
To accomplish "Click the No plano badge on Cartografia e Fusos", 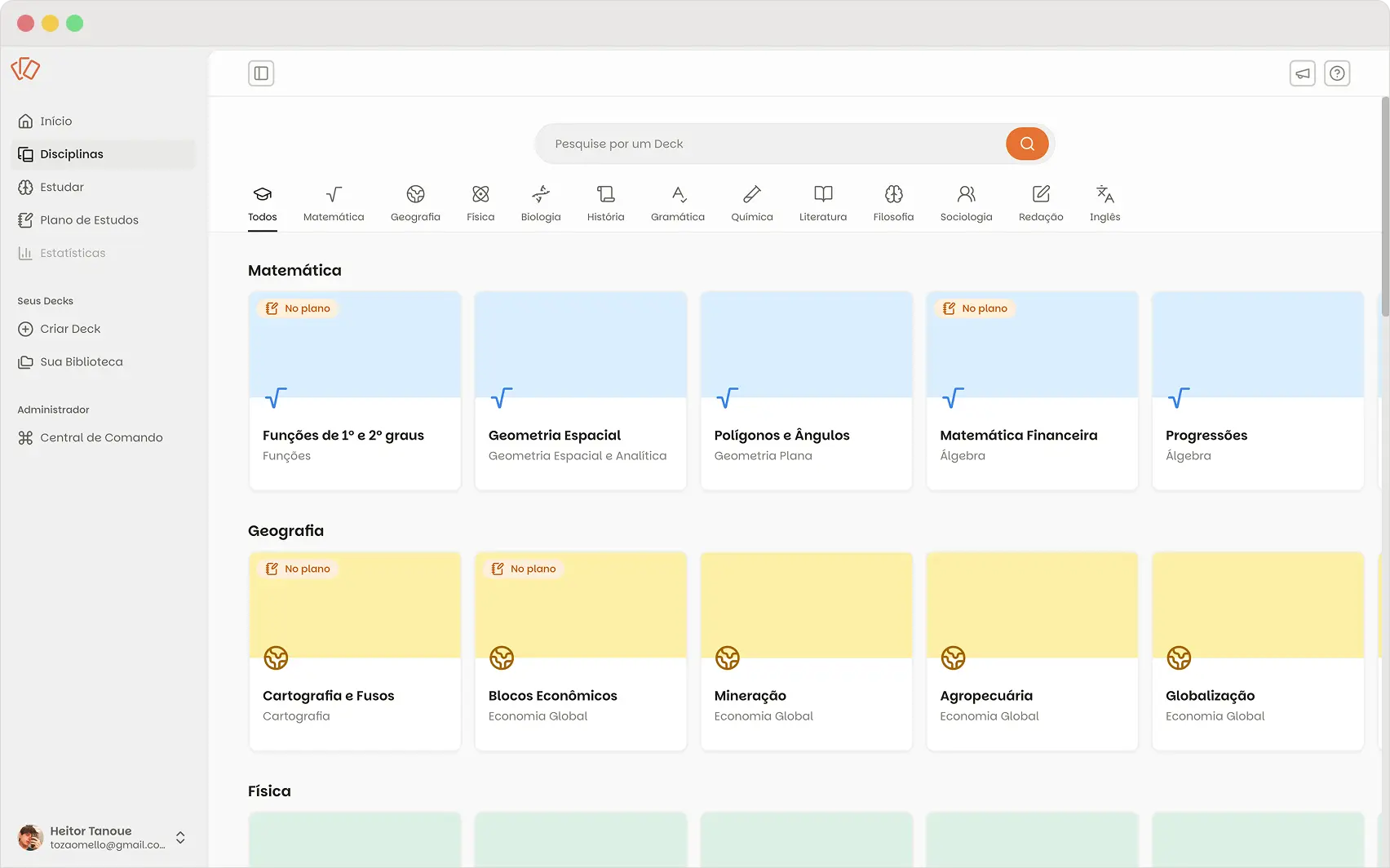I will pyautogui.click(x=298, y=569).
